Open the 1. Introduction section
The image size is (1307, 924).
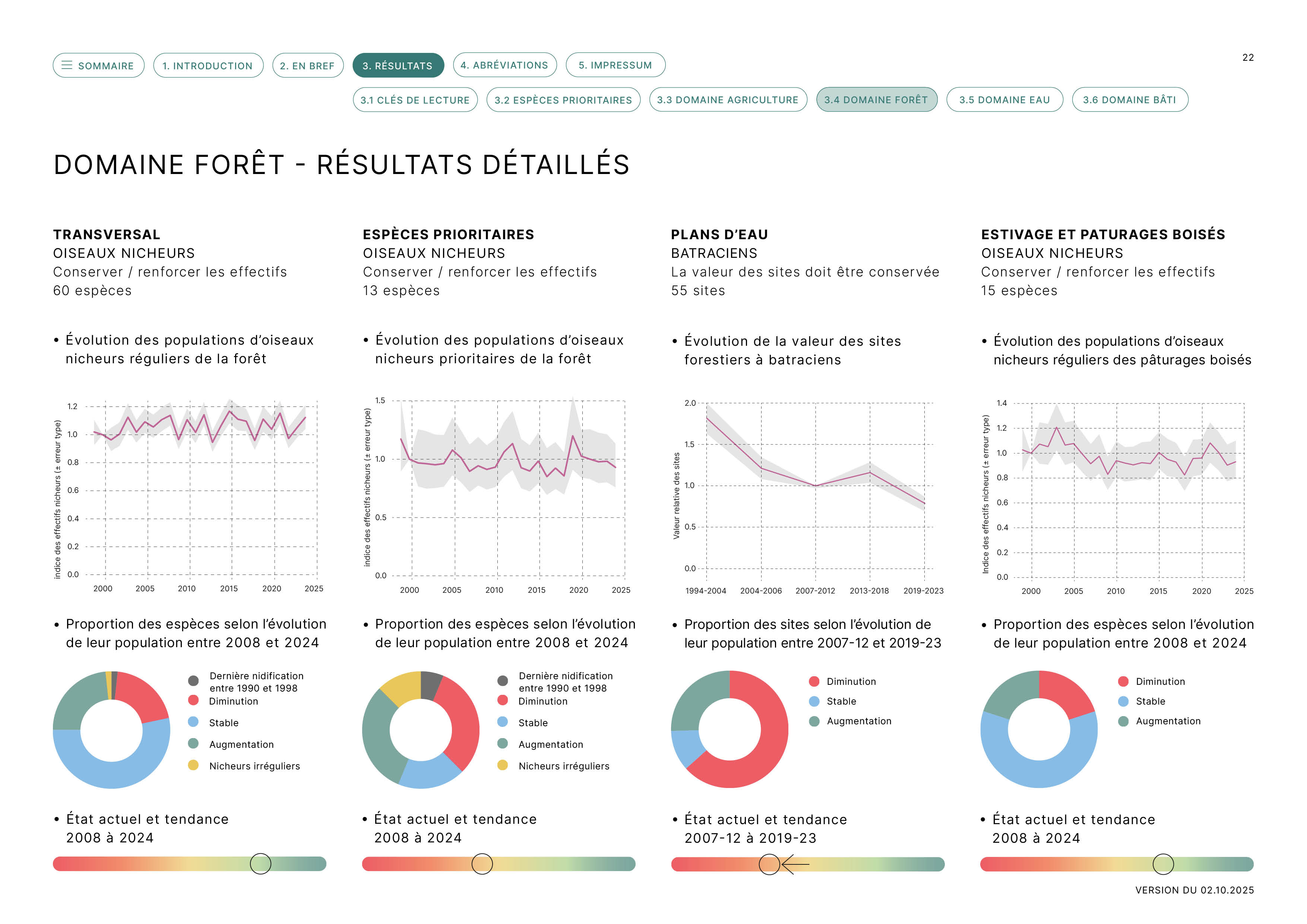(x=208, y=66)
